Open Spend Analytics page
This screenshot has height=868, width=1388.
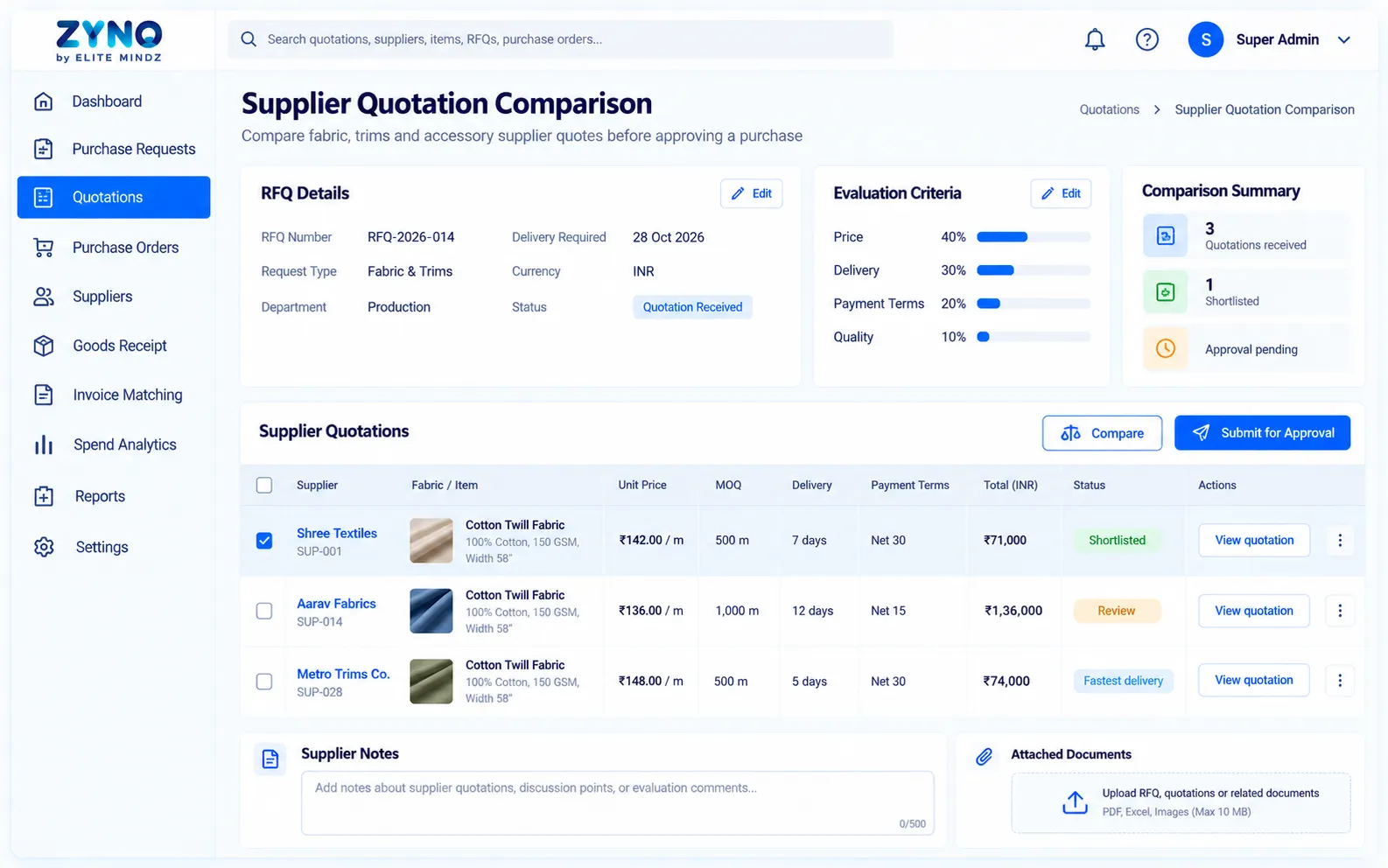[x=114, y=445]
